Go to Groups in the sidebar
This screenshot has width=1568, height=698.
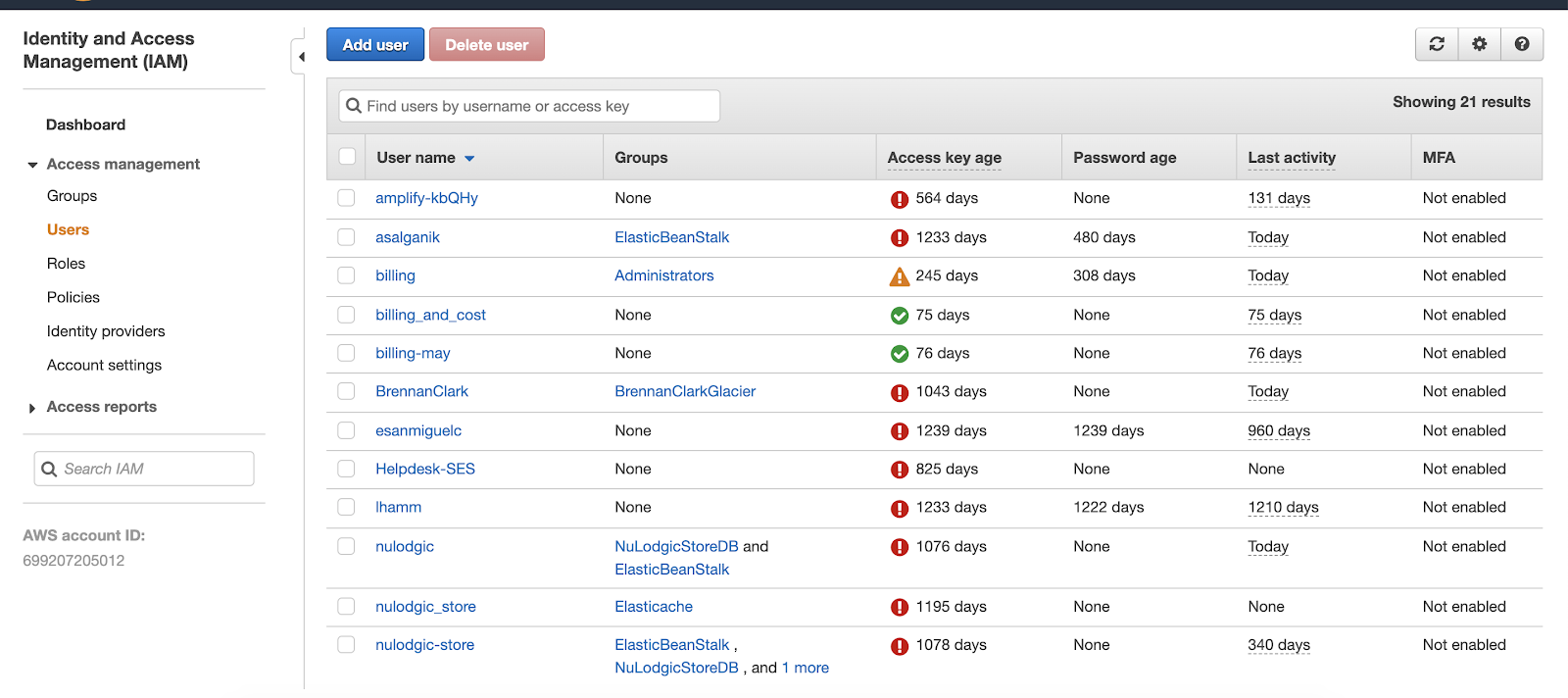point(73,196)
